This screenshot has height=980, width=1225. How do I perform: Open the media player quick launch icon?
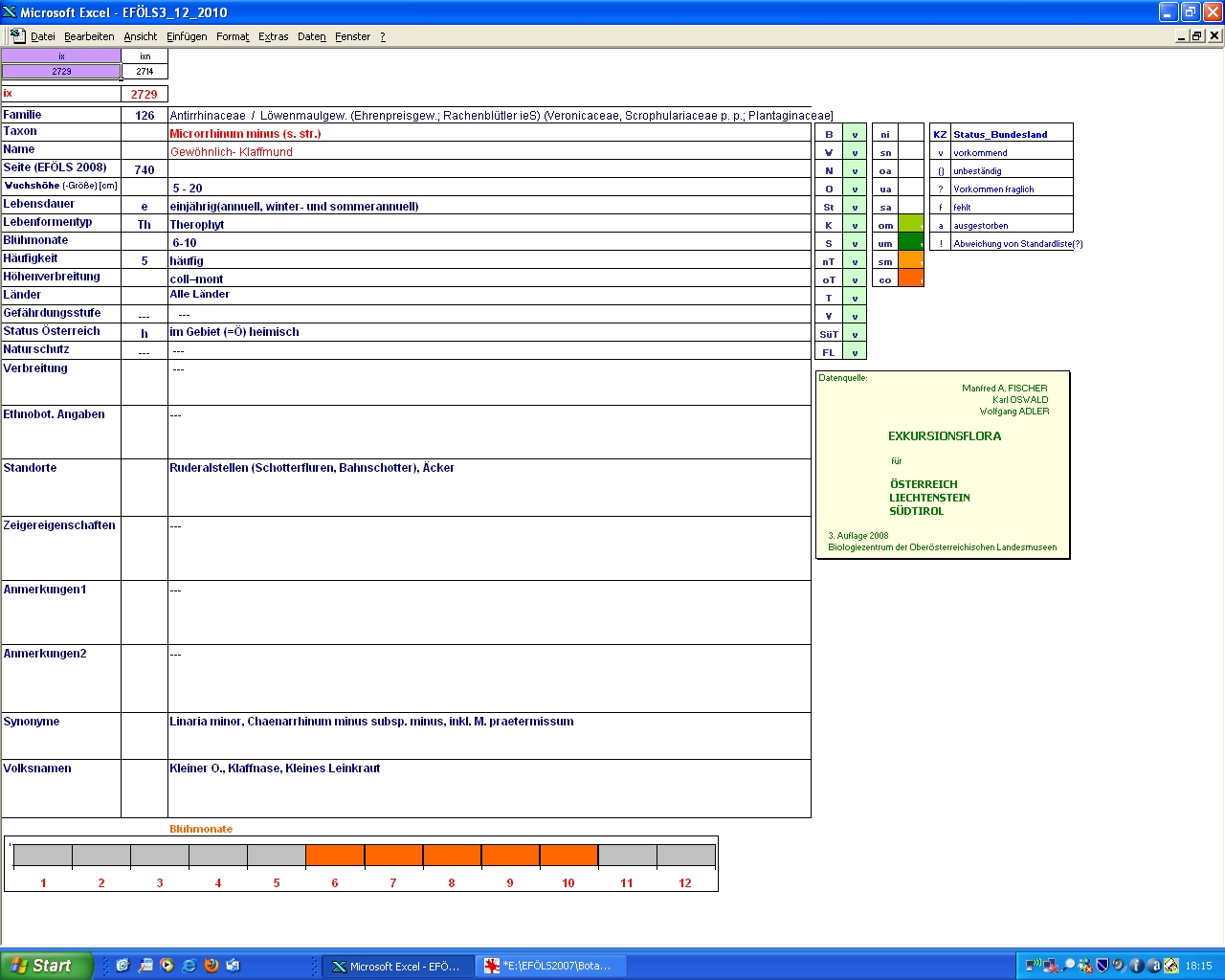click(167, 966)
